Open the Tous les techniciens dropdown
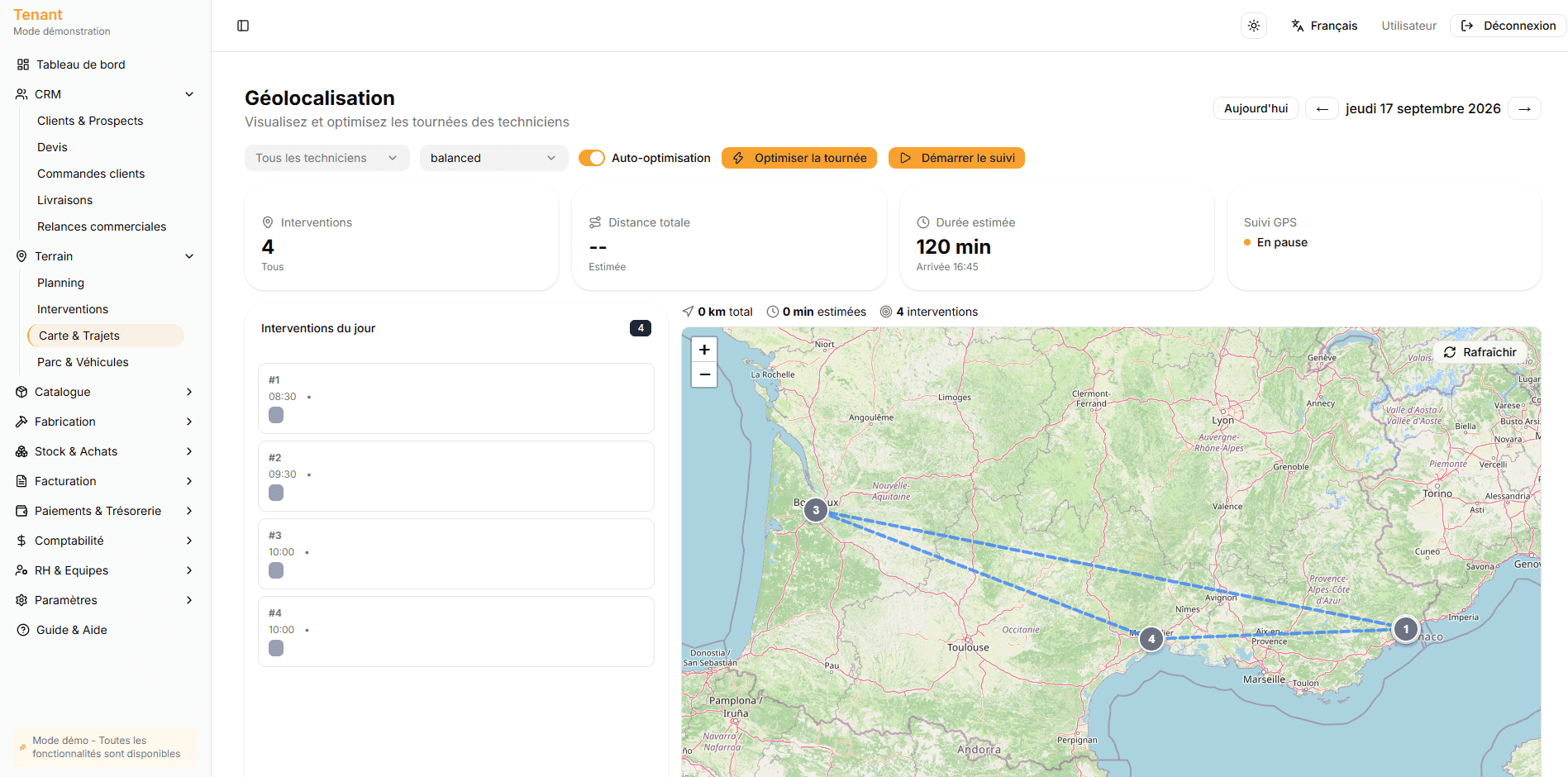 coord(327,158)
